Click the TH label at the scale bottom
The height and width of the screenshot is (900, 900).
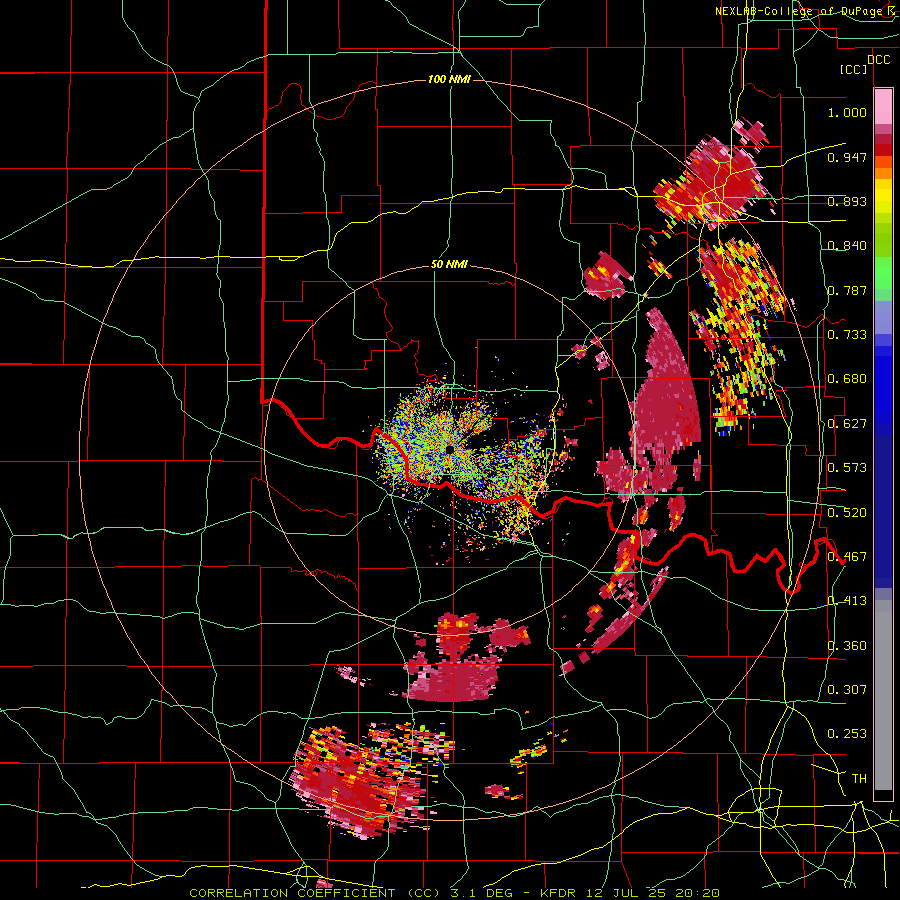(x=859, y=779)
